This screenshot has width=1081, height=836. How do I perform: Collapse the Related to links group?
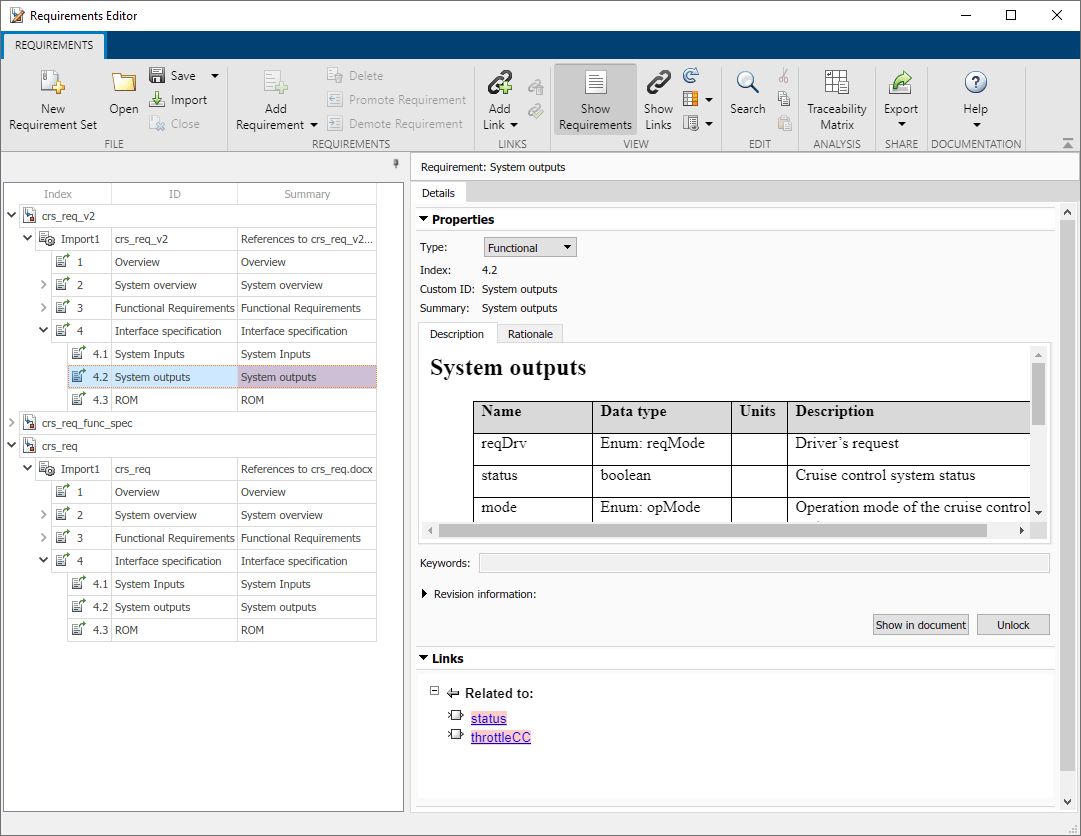(x=434, y=691)
